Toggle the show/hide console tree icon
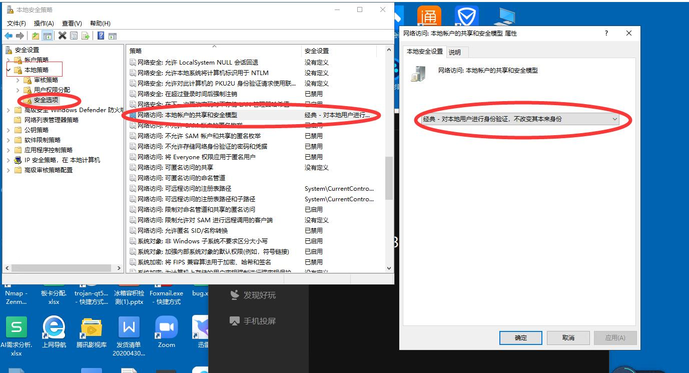The height and width of the screenshot is (373, 689). (x=47, y=36)
